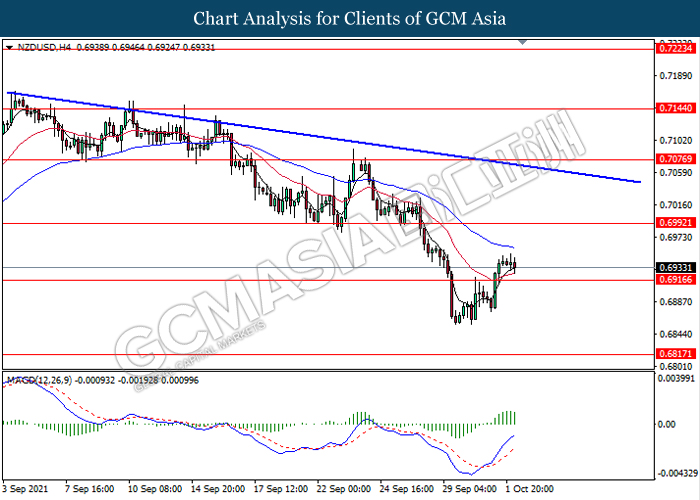
Task: Click the 0.68010 price scale value
Action: pyautogui.click(x=676, y=366)
